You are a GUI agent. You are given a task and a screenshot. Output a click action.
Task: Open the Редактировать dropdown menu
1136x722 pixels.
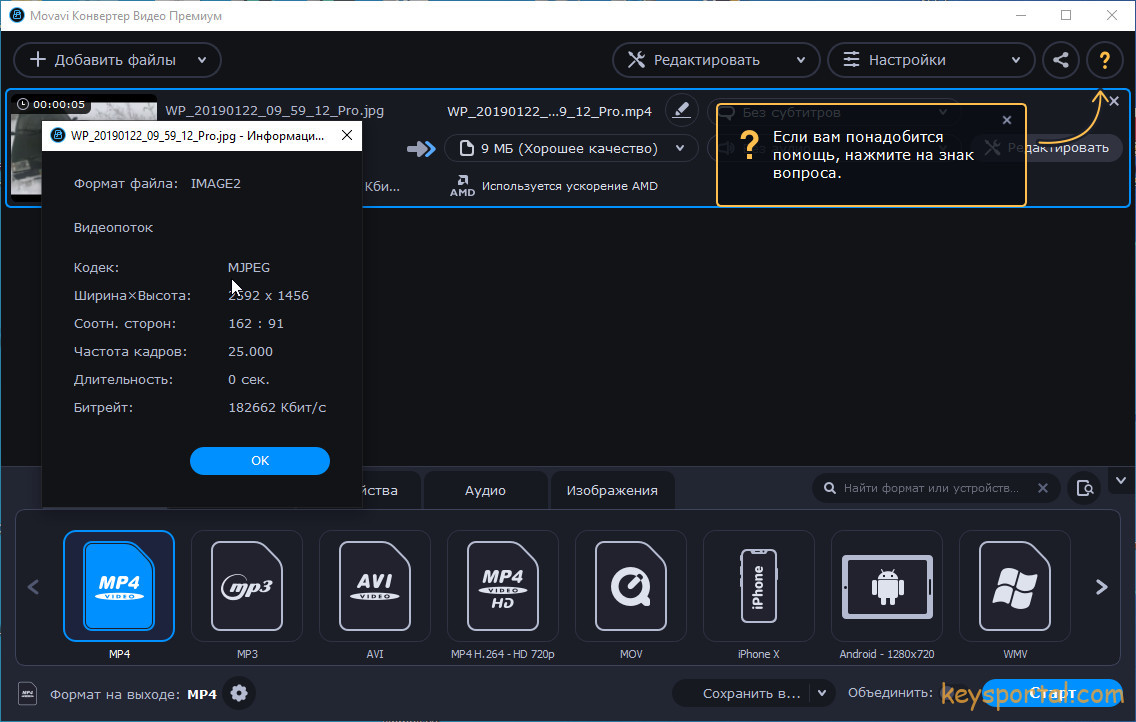pyautogui.click(x=800, y=60)
